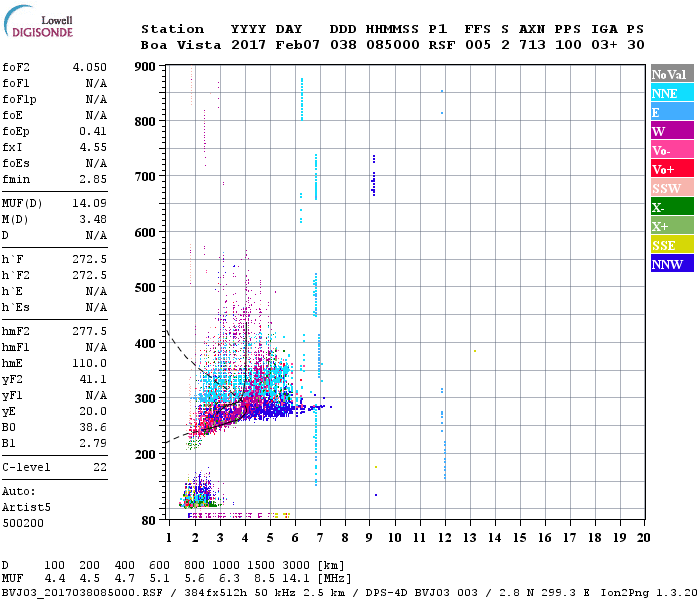Select the NNE cyan legend swatch
Screen dimensions: 700x600
pyautogui.click(x=672, y=92)
